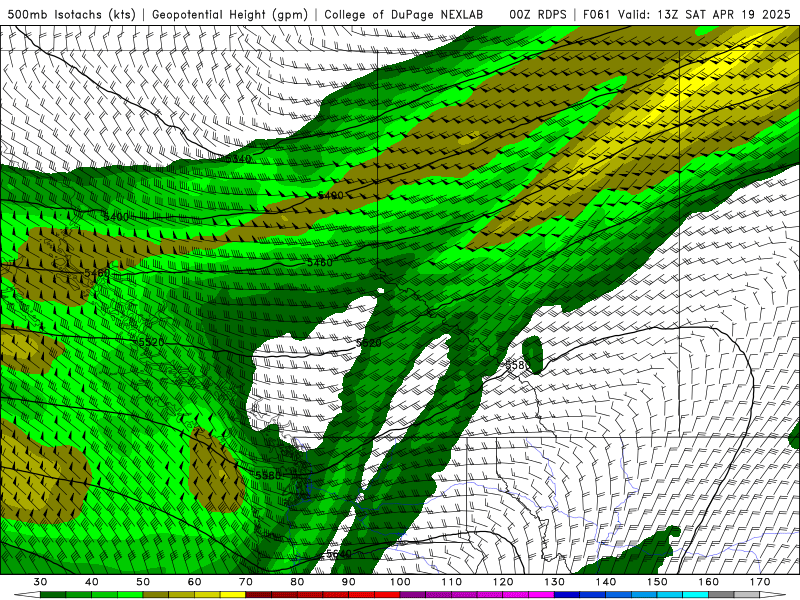This screenshot has height=600, width=800.
Task: Click the '140' color bar scale label
Action: 606,582
